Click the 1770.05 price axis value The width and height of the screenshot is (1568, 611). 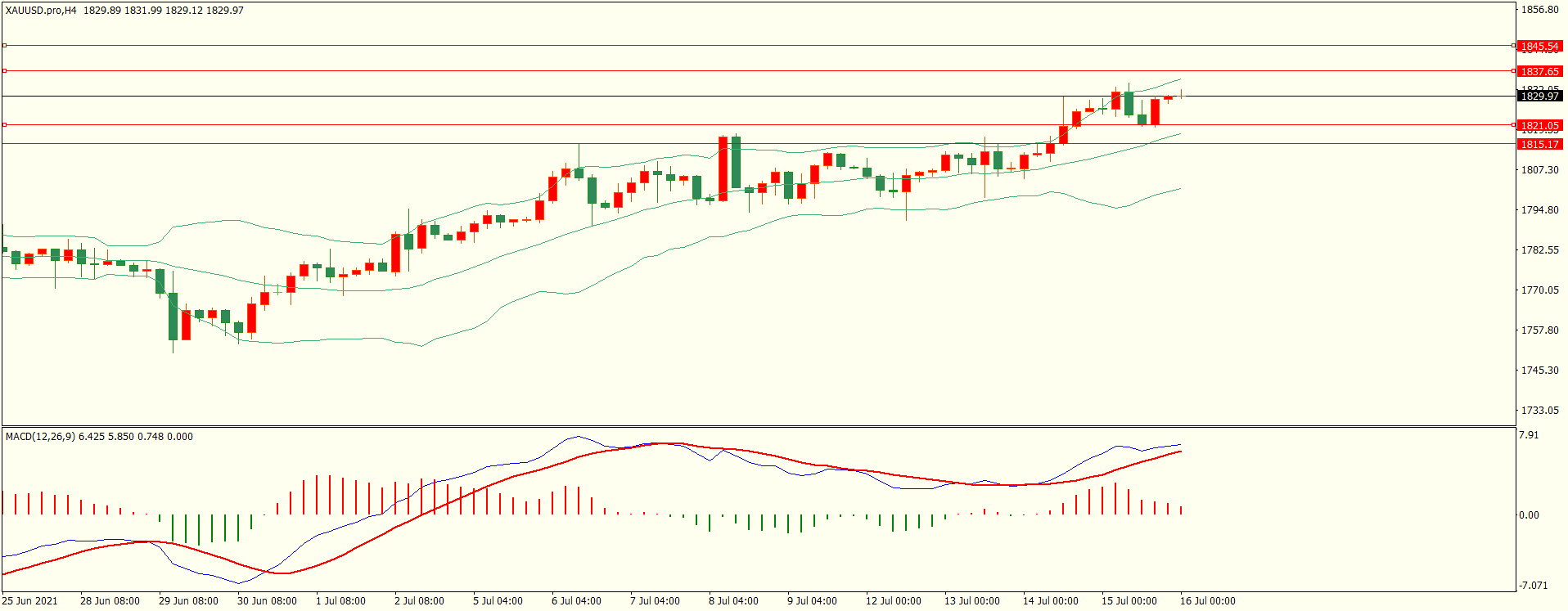coord(1539,290)
